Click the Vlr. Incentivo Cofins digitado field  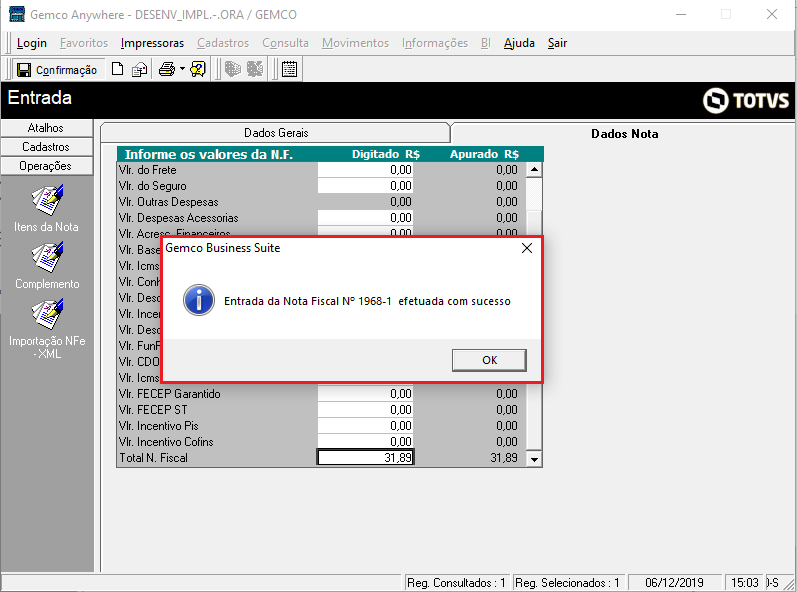point(365,442)
